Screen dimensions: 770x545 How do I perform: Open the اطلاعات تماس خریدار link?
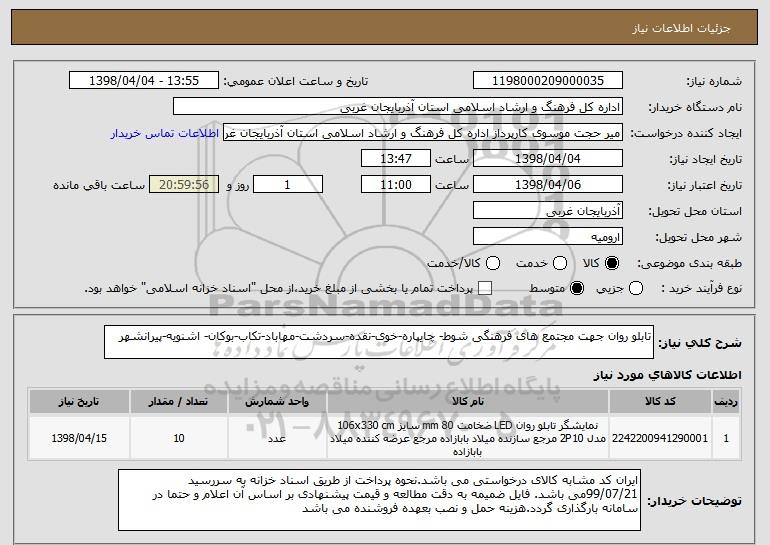point(165,133)
